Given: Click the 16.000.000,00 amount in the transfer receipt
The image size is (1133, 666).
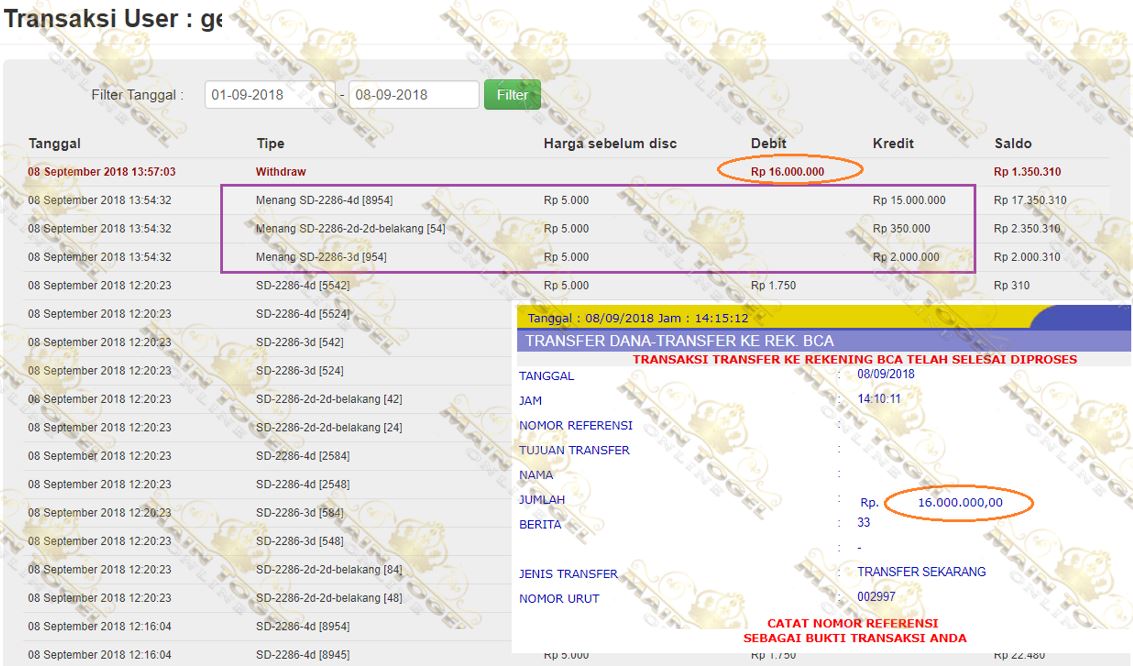Looking at the screenshot, I should (x=959, y=502).
